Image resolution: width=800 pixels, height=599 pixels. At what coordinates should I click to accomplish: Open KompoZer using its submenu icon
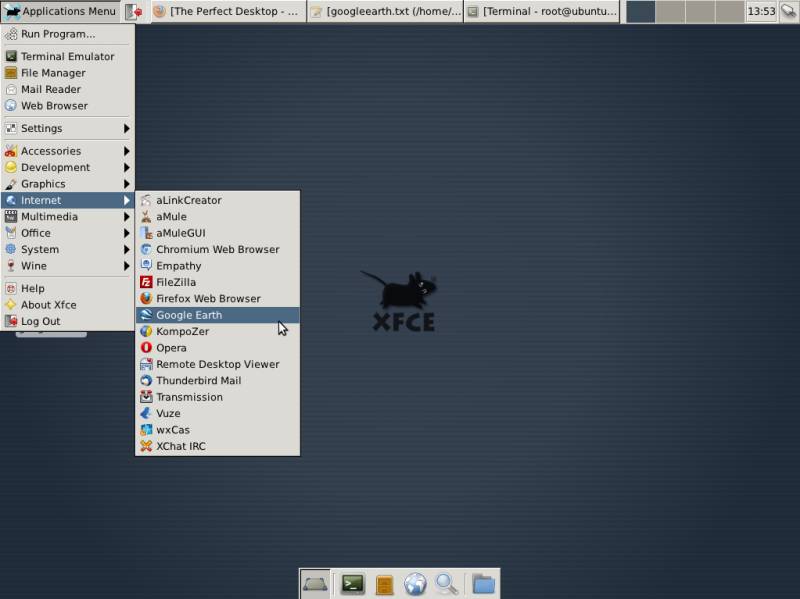pyautogui.click(x=146, y=331)
